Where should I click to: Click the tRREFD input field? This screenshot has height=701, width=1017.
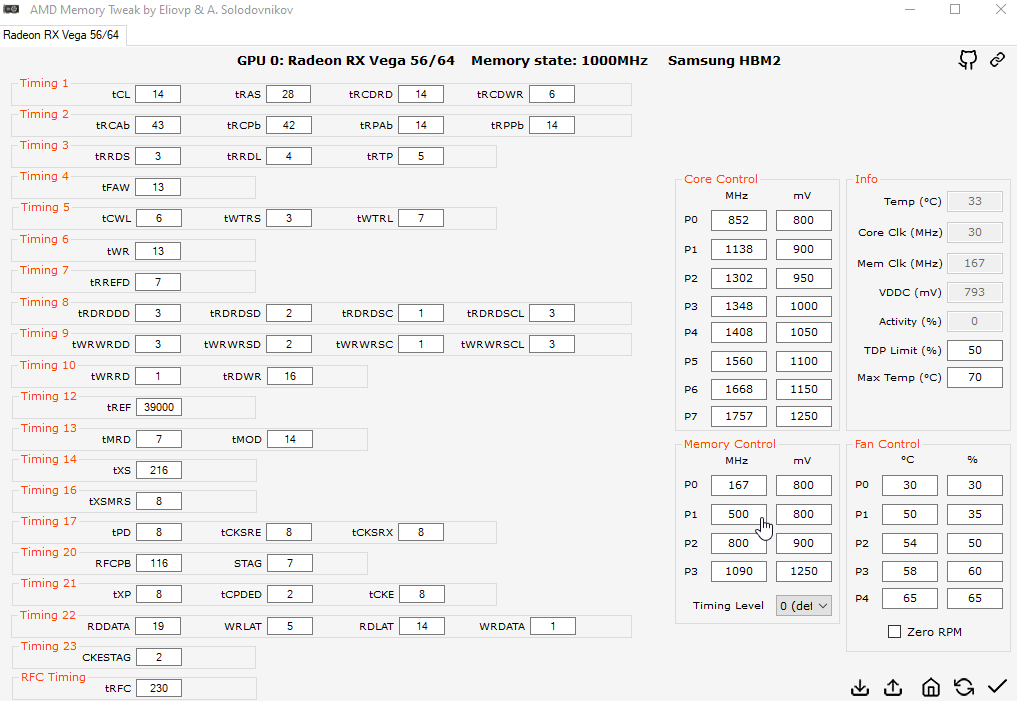[x=158, y=282]
